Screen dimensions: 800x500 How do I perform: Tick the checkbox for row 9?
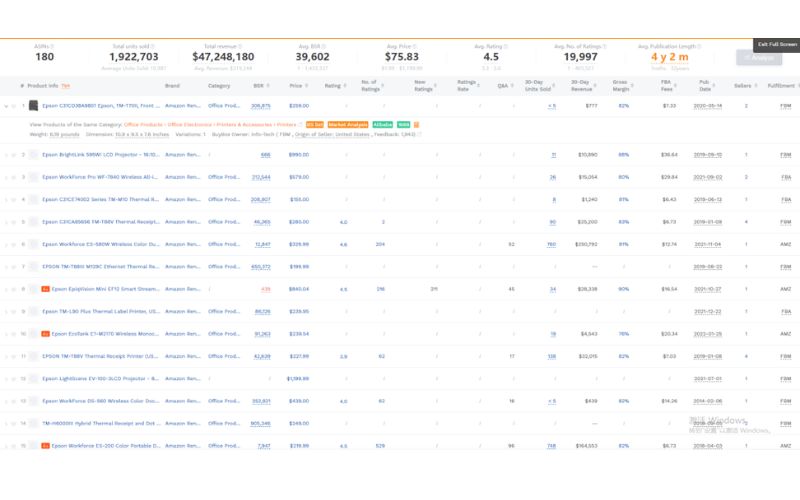14,312
